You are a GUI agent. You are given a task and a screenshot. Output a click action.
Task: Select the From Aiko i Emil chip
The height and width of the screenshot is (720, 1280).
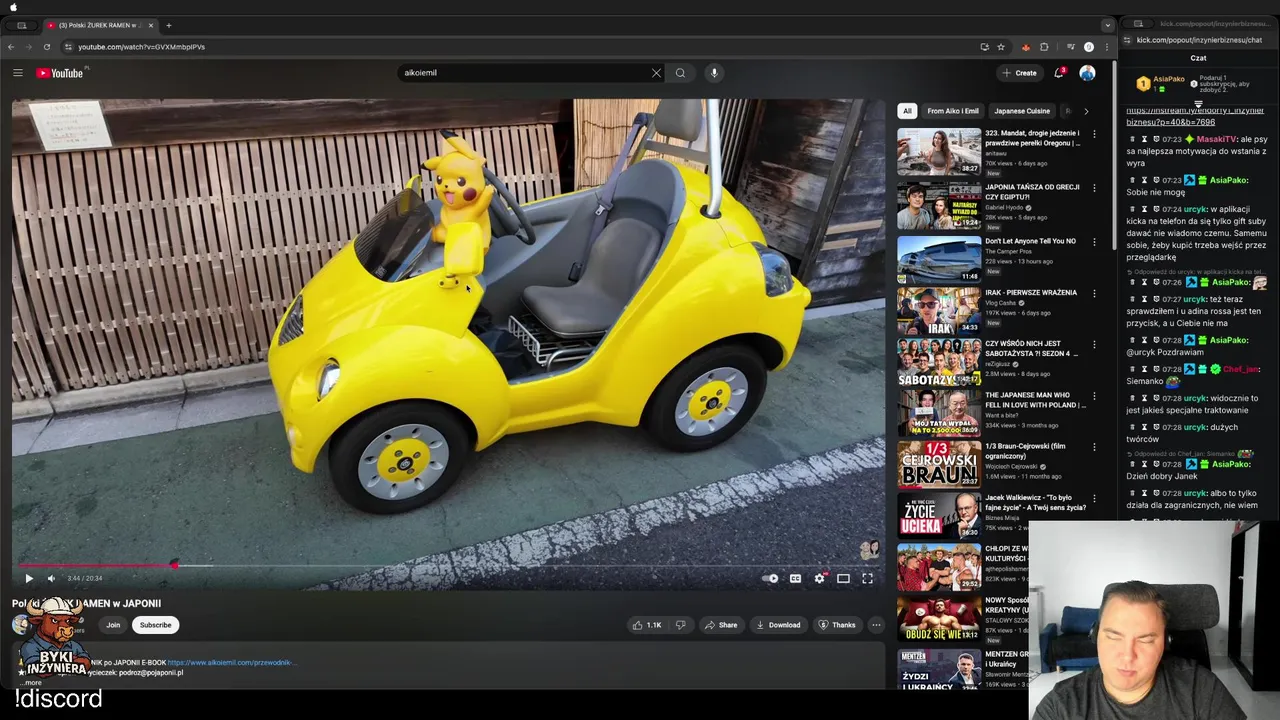point(953,111)
